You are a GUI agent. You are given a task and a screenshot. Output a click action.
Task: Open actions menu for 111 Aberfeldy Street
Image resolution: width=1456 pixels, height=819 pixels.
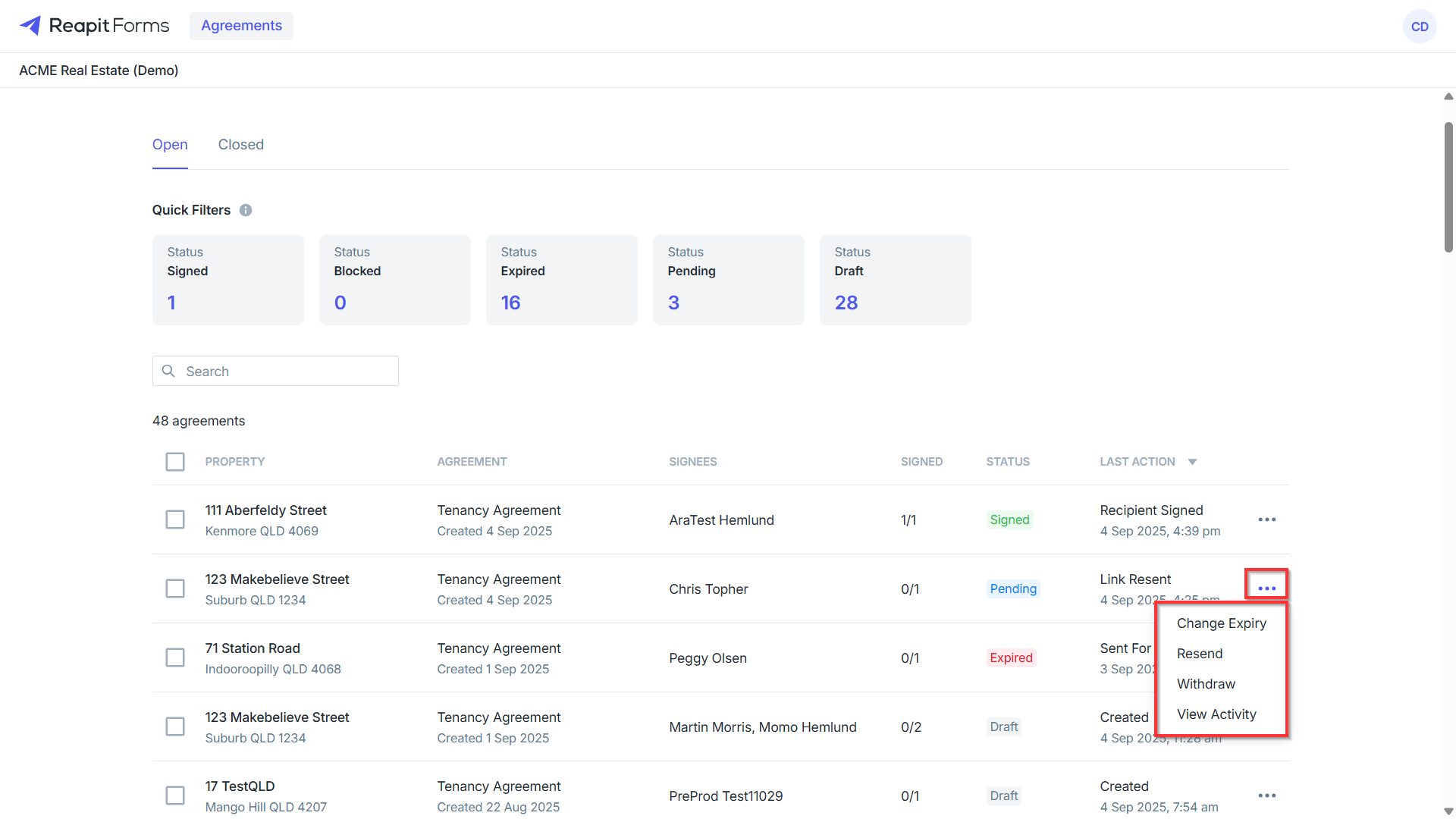tap(1266, 519)
